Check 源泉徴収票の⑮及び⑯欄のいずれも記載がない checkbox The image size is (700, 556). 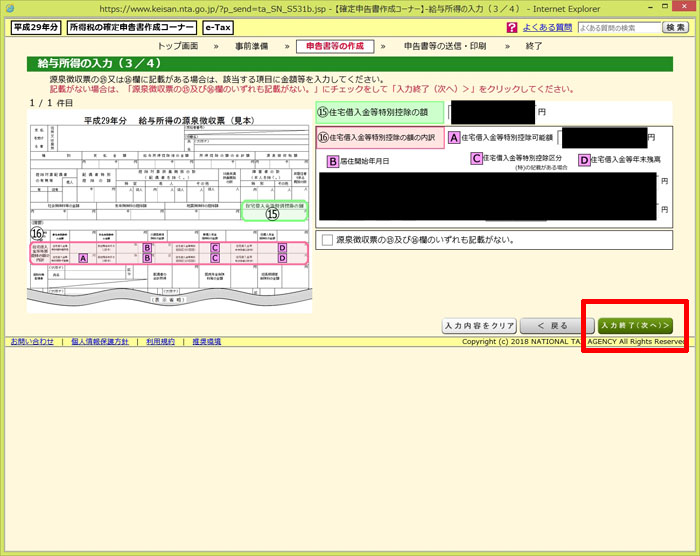tap(327, 240)
